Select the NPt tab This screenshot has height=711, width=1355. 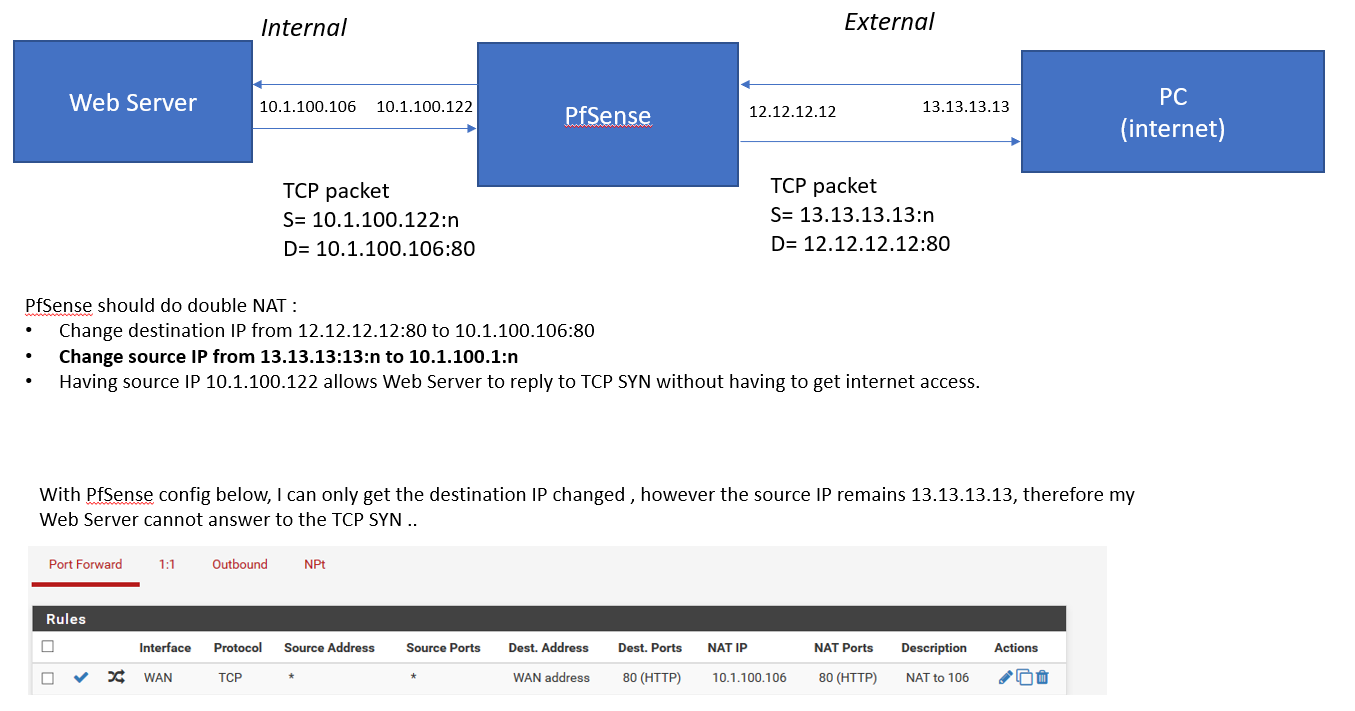pos(314,565)
